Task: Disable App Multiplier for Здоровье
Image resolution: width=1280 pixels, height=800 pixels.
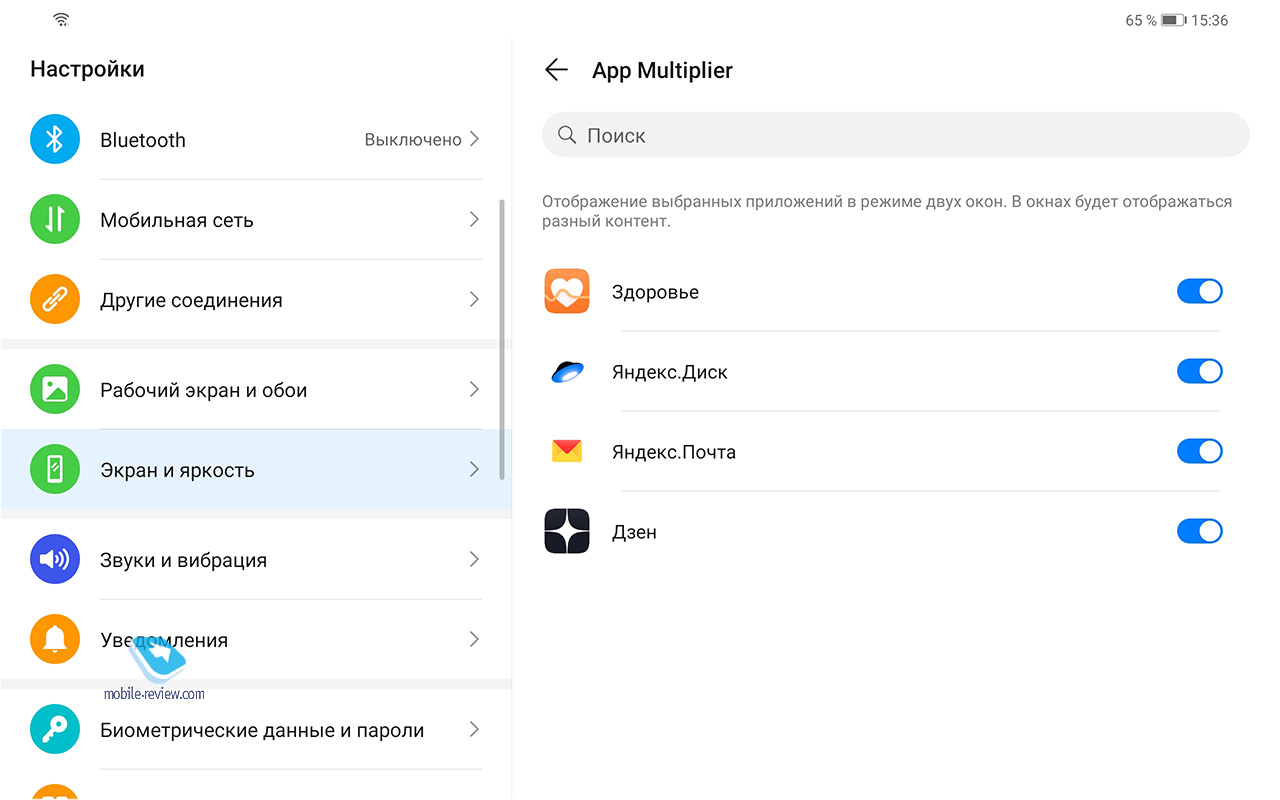Action: [1200, 291]
